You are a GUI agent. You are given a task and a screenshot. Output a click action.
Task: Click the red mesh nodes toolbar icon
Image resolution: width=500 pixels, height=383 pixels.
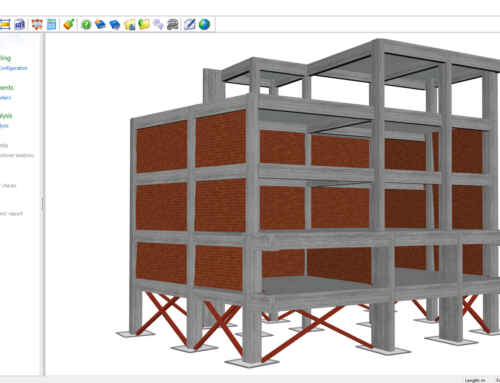37,24
